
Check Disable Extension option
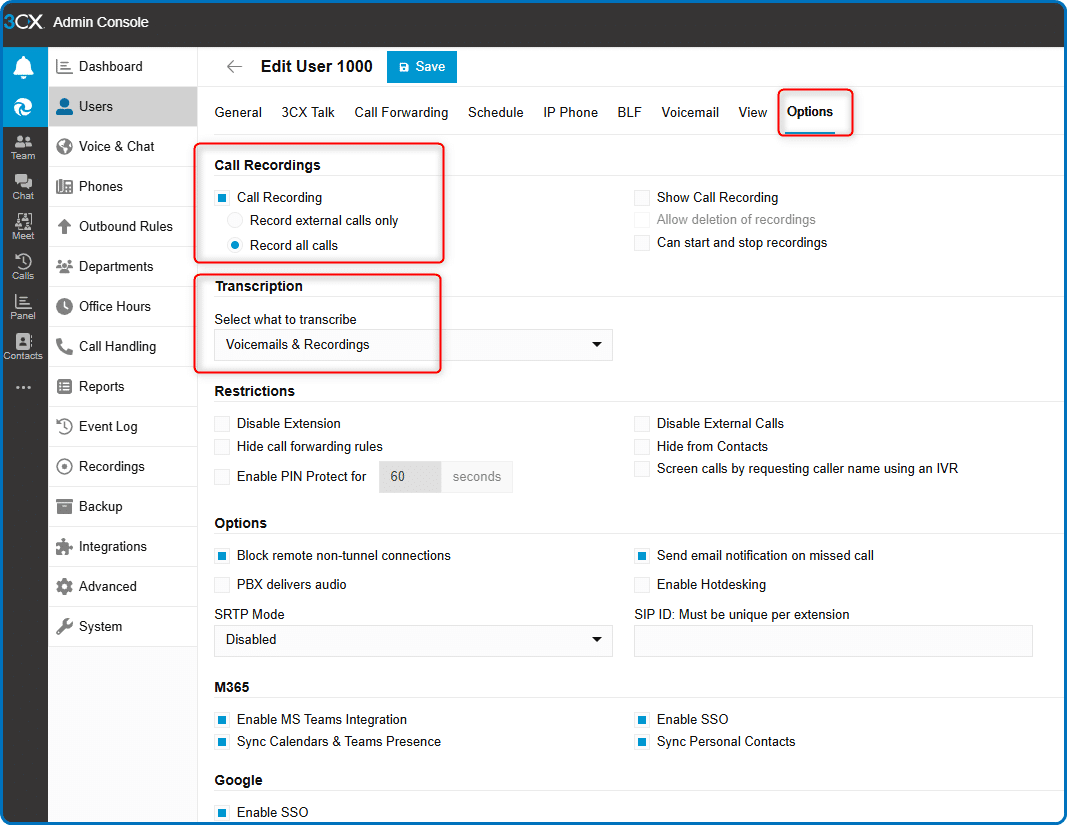click(222, 424)
